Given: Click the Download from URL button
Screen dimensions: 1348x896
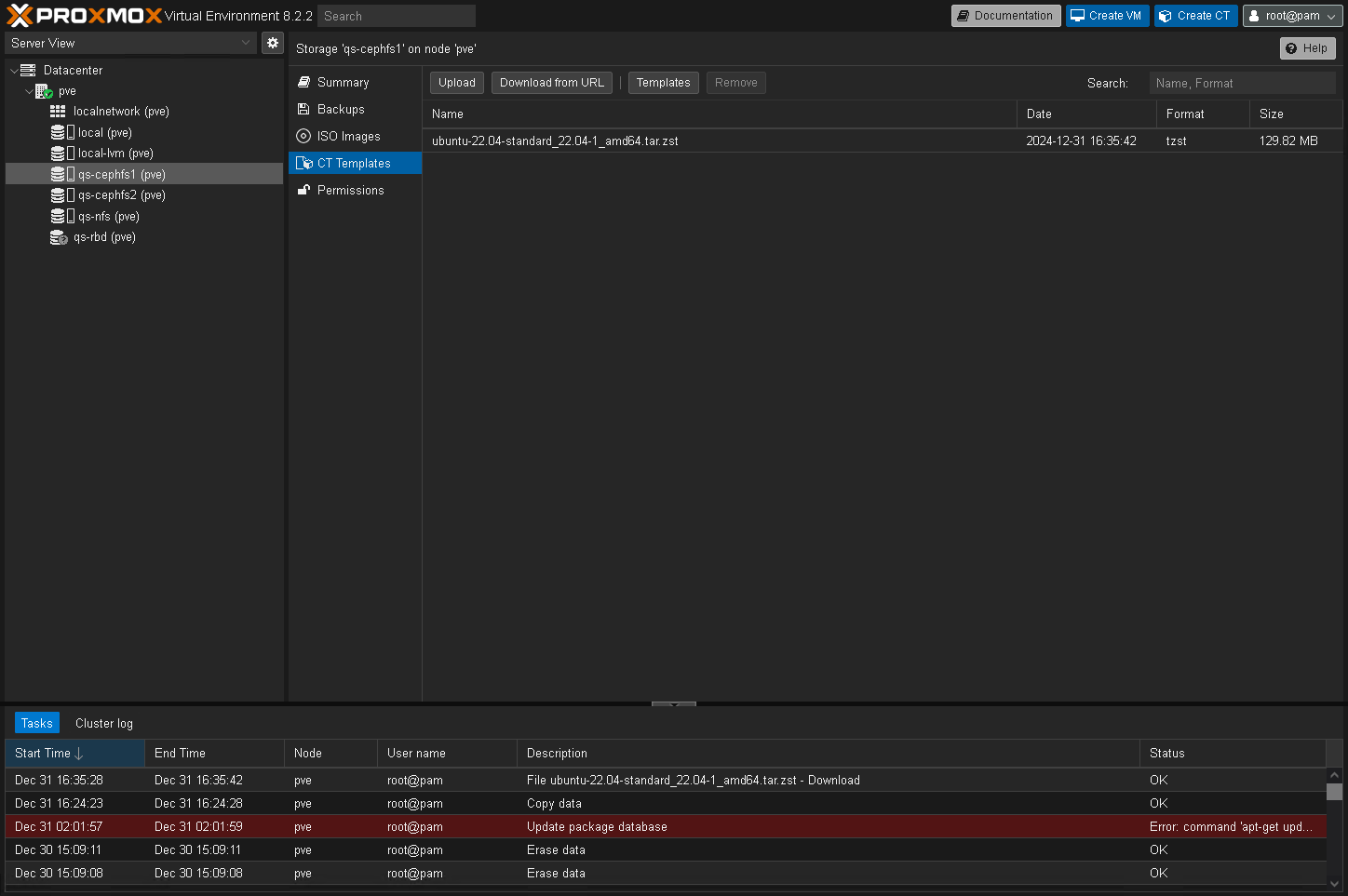Looking at the screenshot, I should pyautogui.click(x=551, y=83).
